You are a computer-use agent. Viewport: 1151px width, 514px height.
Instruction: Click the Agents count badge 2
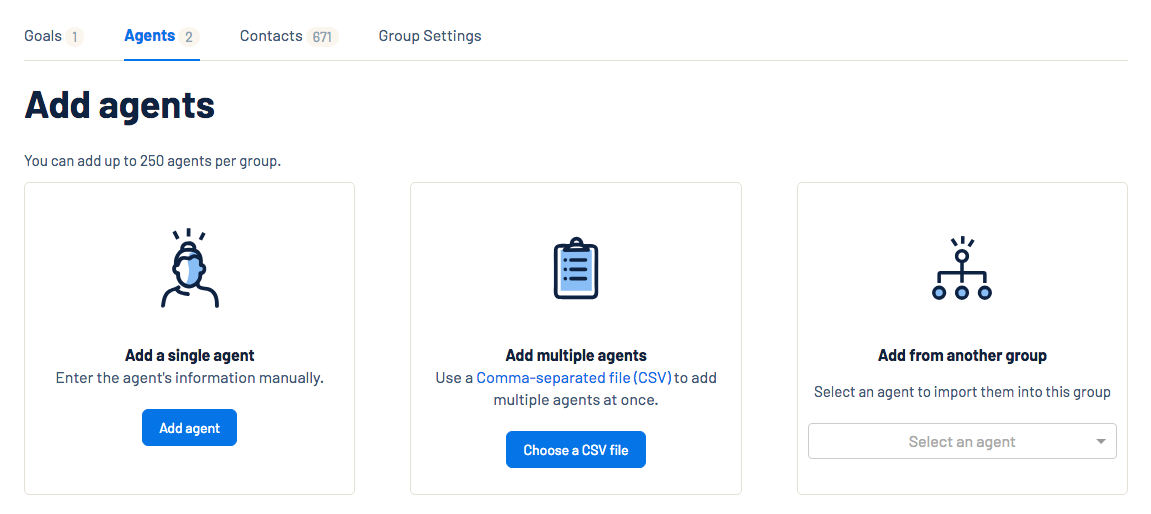(x=189, y=37)
